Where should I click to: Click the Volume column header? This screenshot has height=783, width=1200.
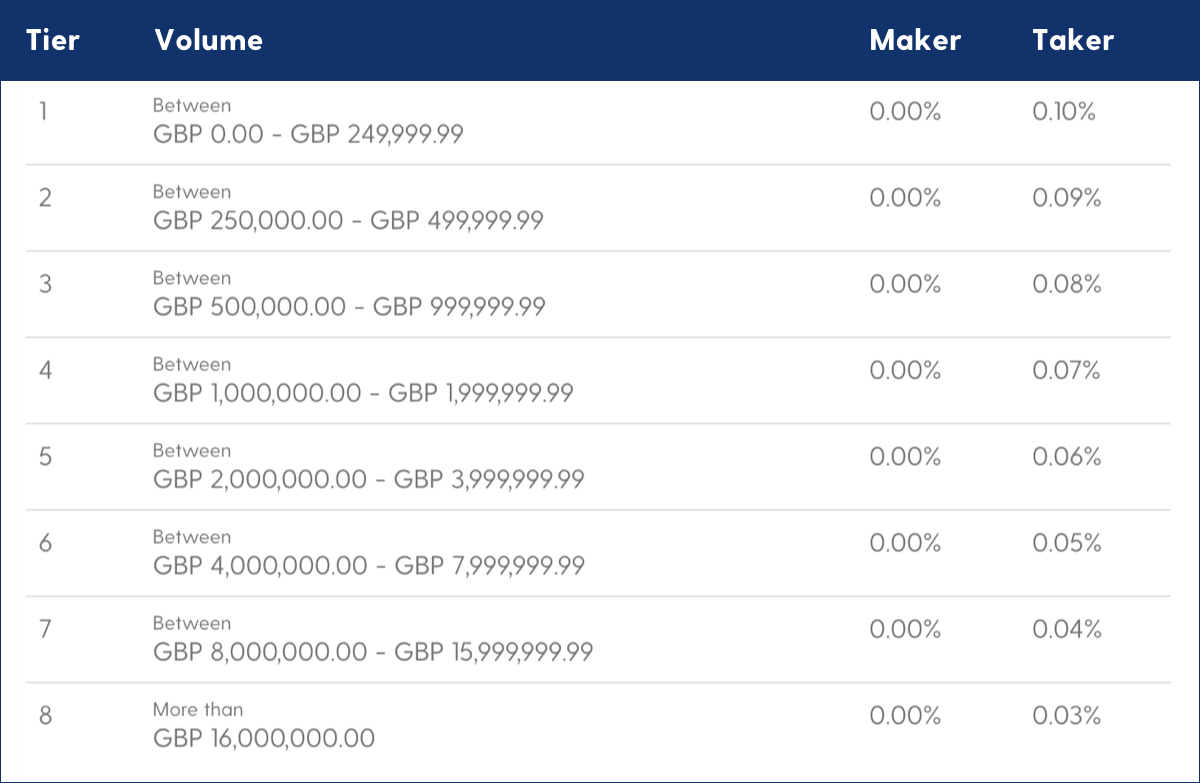click(208, 40)
